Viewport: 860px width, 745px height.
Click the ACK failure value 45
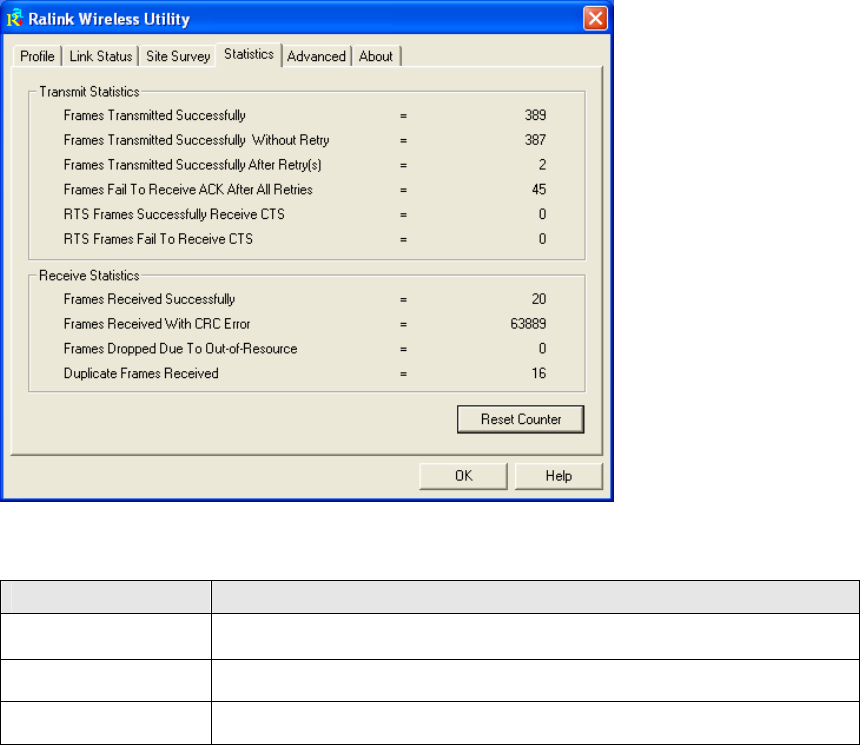pos(539,189)
